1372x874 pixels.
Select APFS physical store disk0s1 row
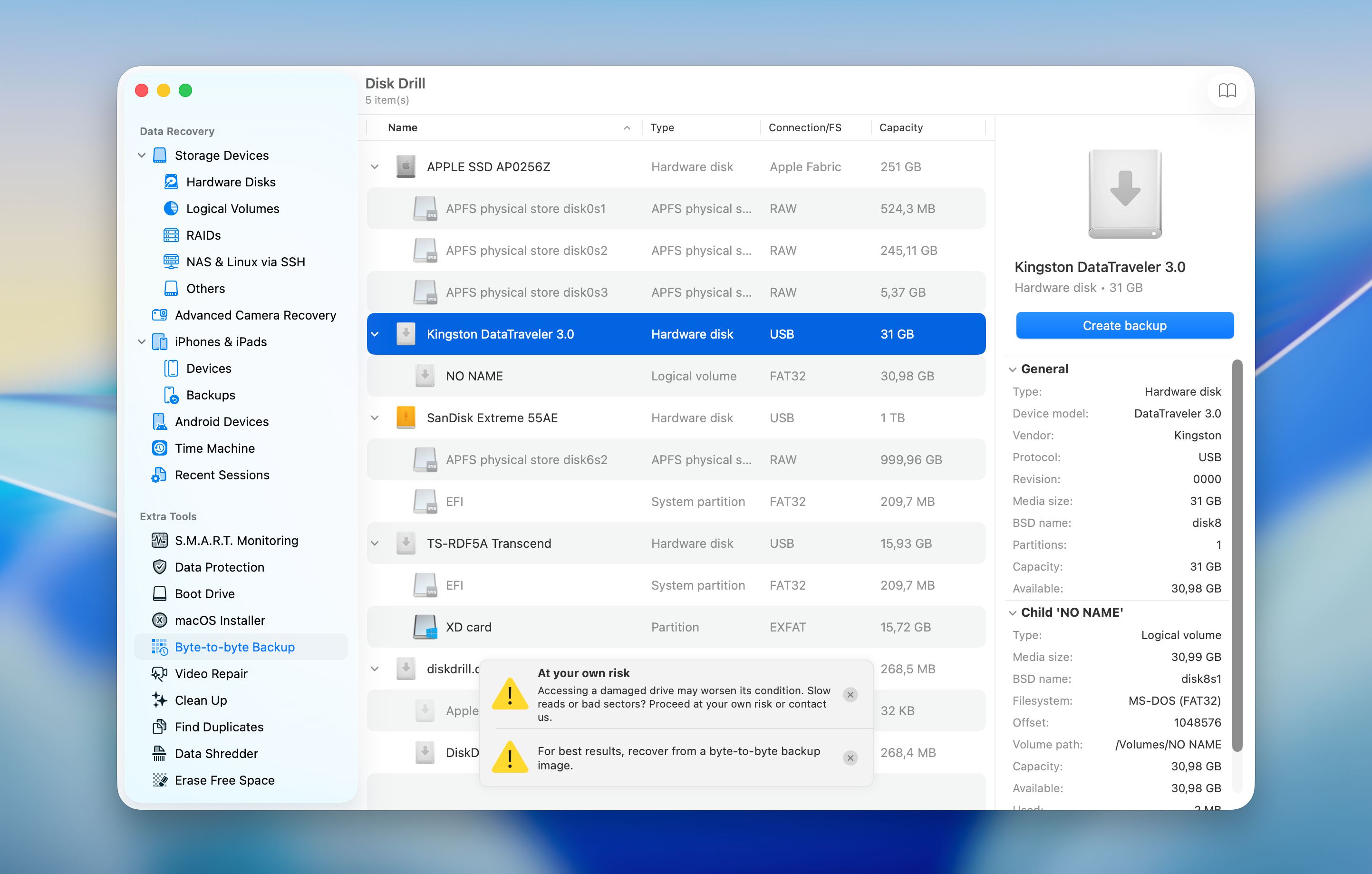(x=676, y=209)
